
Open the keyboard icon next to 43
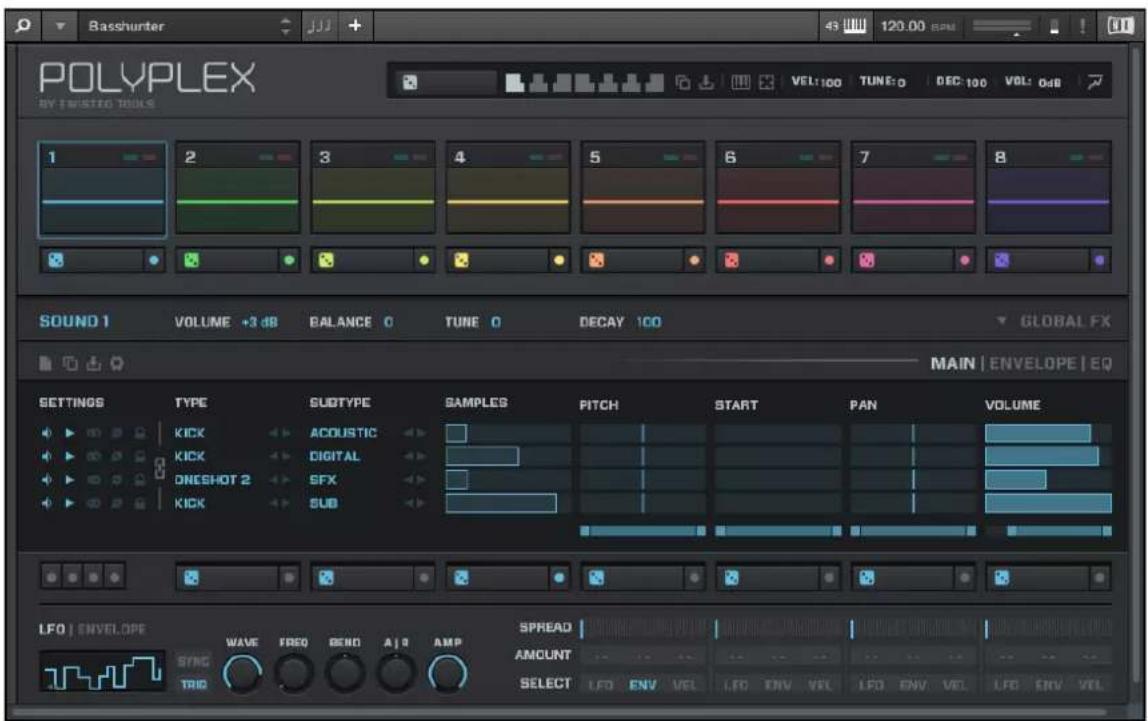(854, 26)
